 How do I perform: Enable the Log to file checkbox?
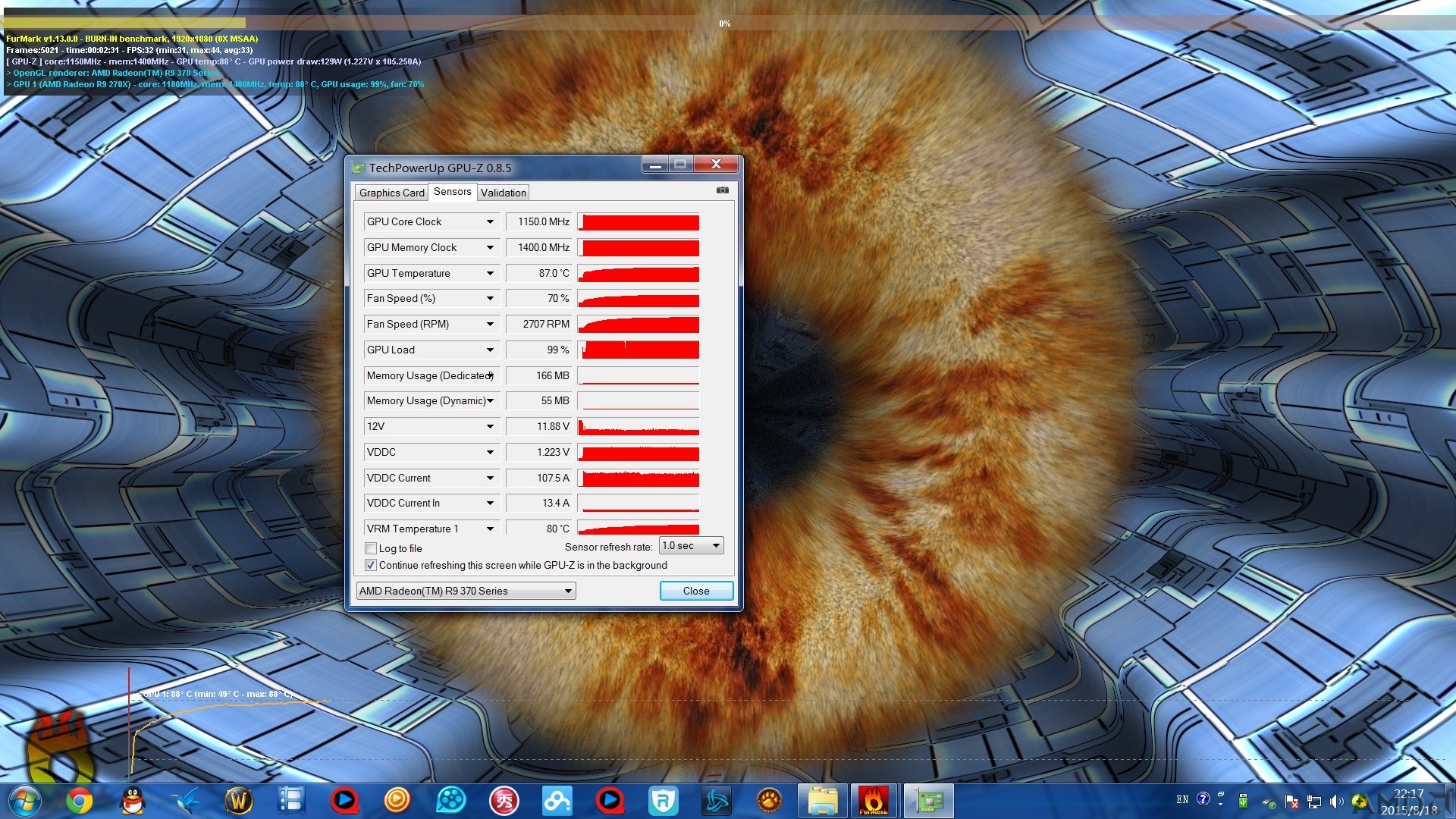[x=371, y=548]
